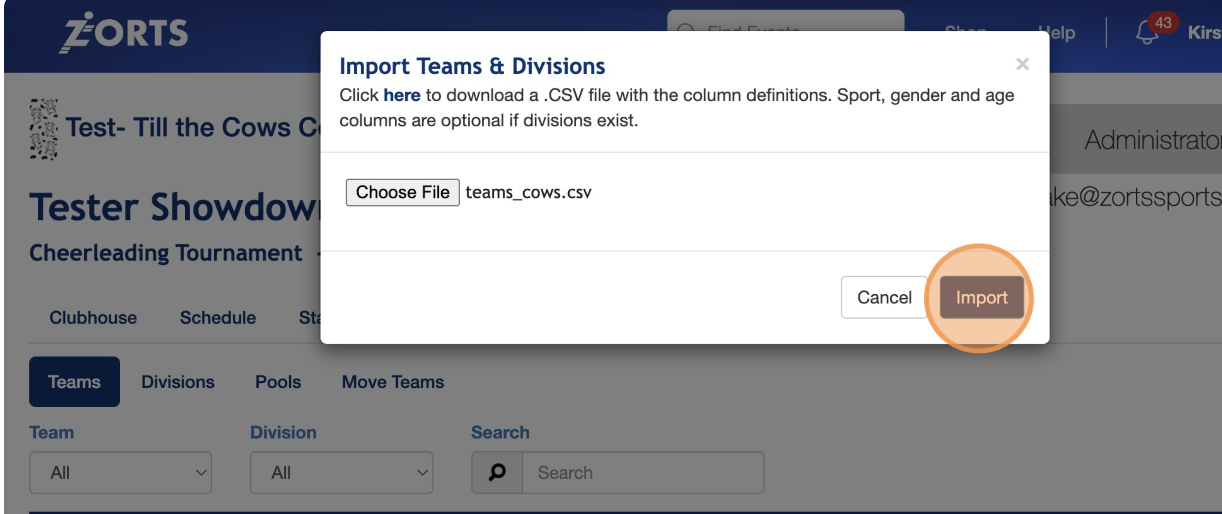The width and height of the screenshot is (1222, 514).
Task: Click the Choose File button
Action: 402,192
